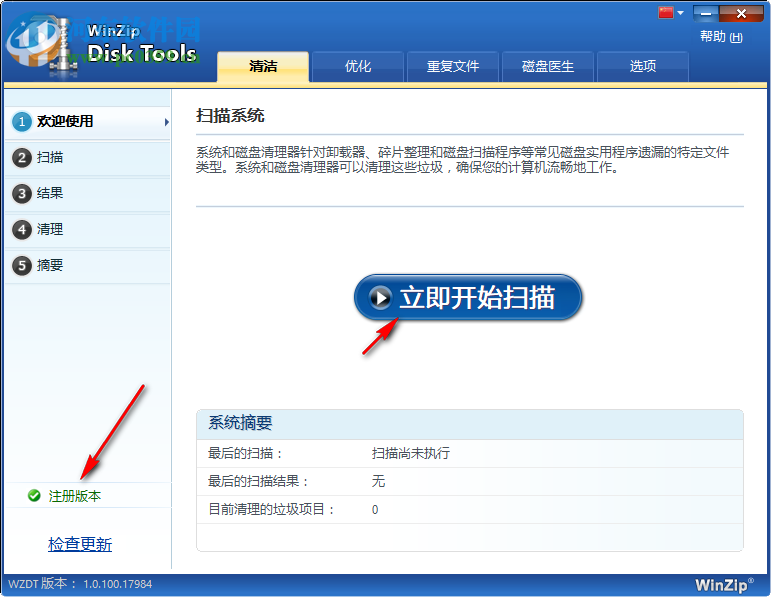The height and width of the screenshot is (597, 771).
Task: Click the WinZip brand logo in status bar
Action: click(x=724, y=585)
